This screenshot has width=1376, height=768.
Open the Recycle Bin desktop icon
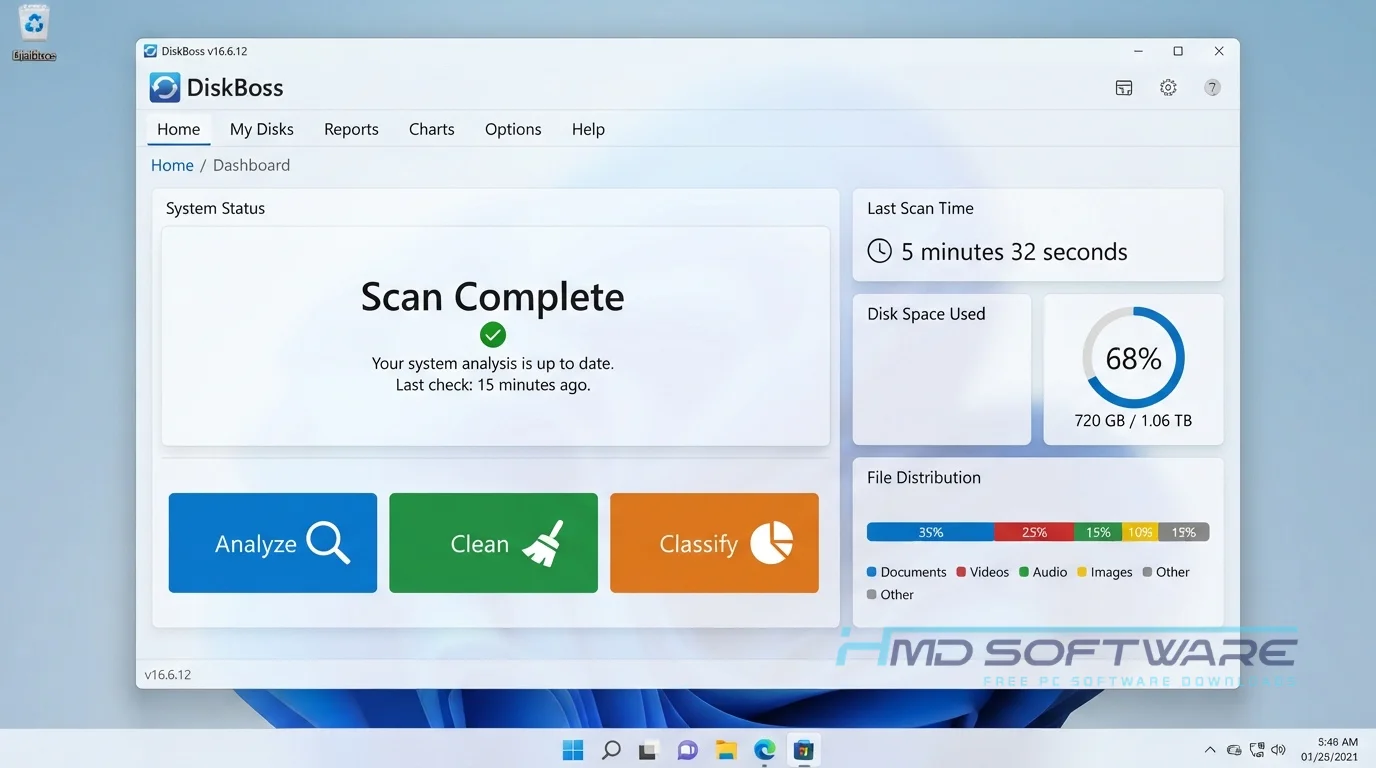[x=34, y=33]
